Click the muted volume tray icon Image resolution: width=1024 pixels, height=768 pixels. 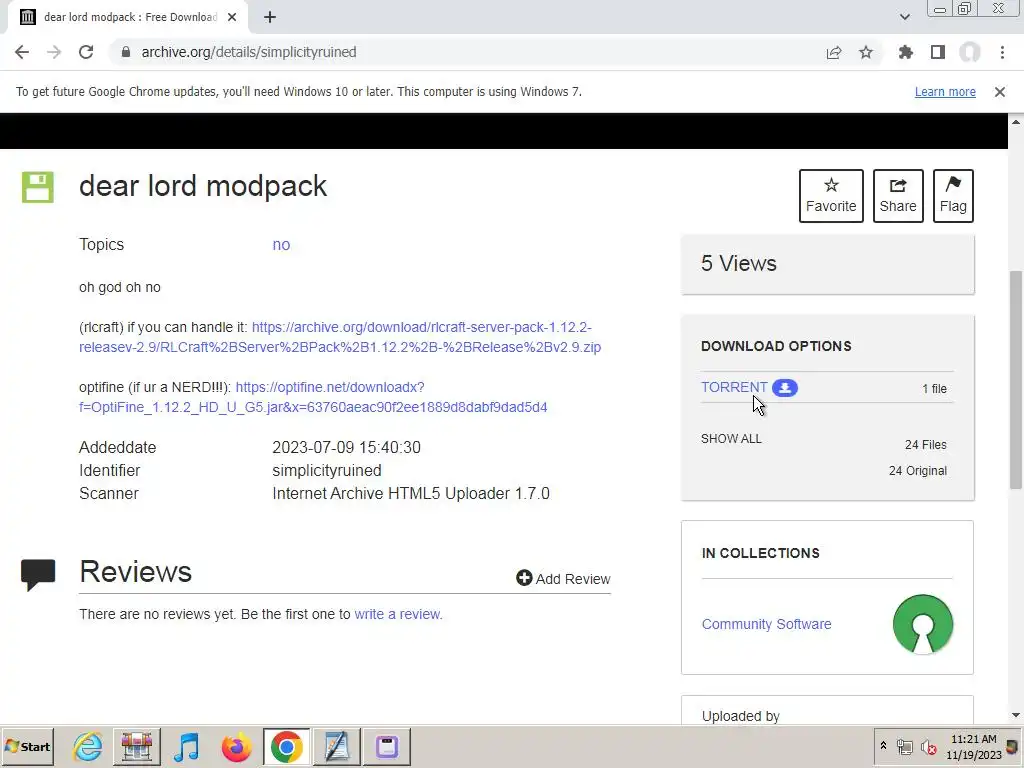pos(928,746)
